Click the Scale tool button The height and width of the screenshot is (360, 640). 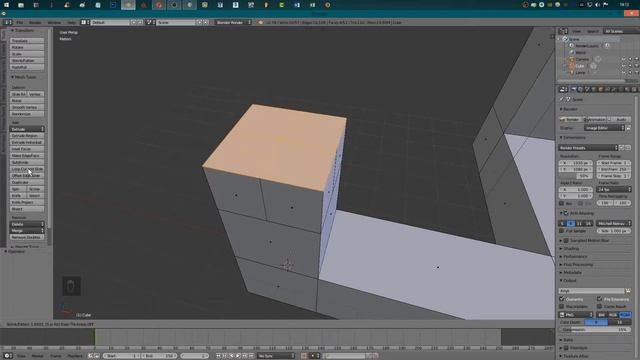pyautogui.click(x=27, y=54)
